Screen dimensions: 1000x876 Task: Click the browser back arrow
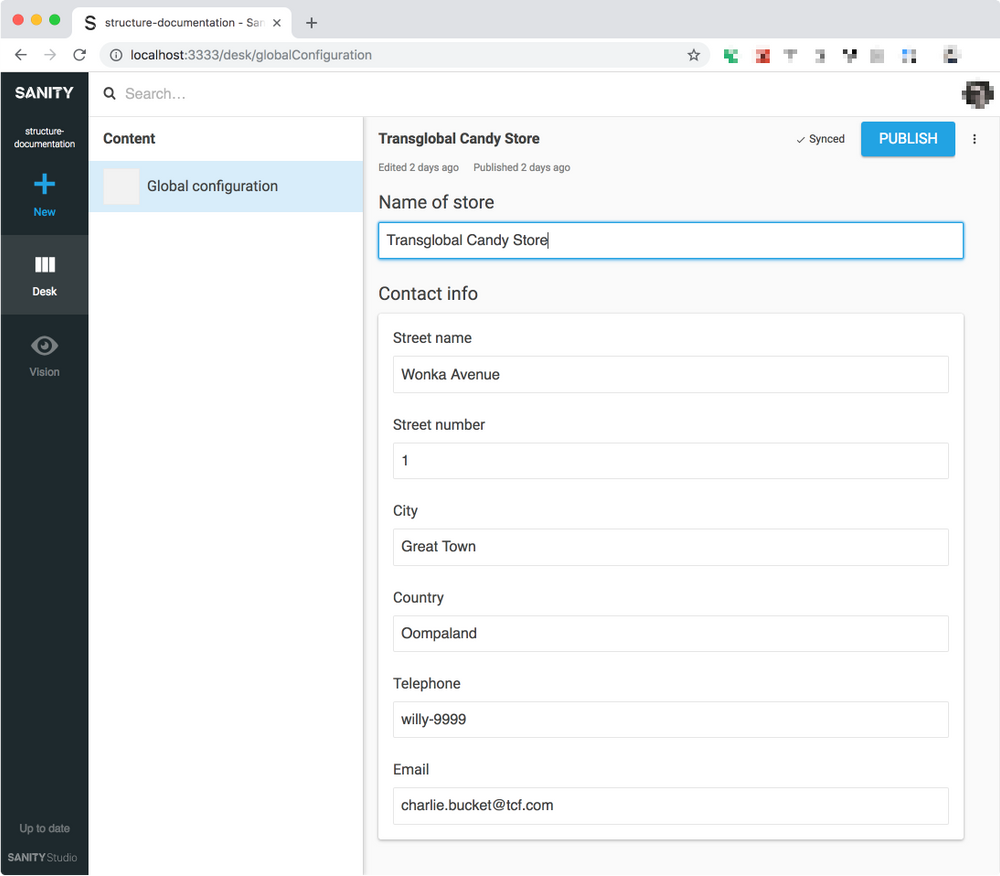click(20, 55)
